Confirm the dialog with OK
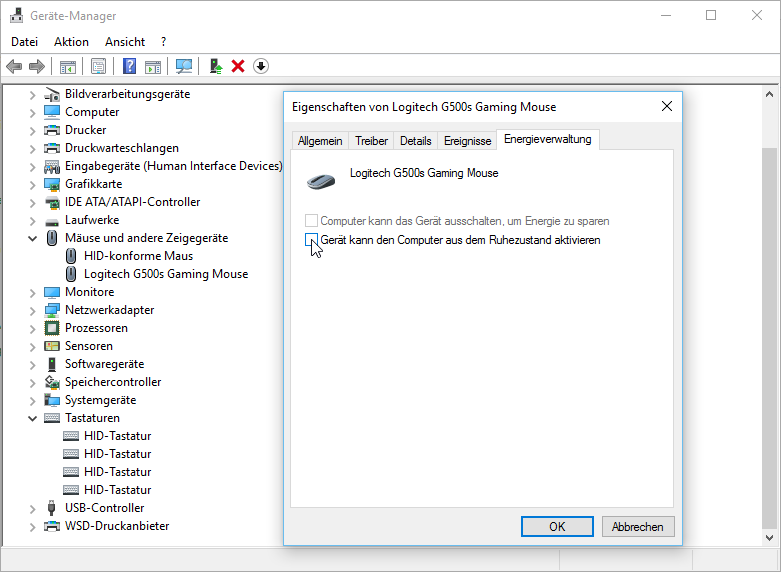The image size is (781, 572). (x=557, y=527)
